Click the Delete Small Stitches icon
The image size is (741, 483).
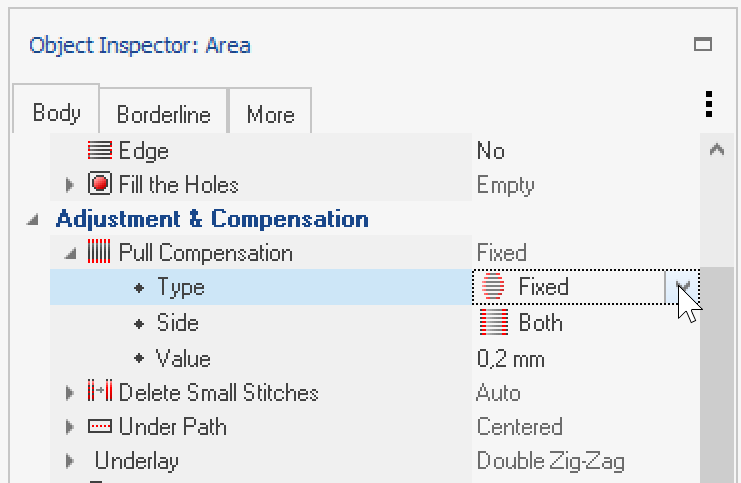click(x=100, y=391)
